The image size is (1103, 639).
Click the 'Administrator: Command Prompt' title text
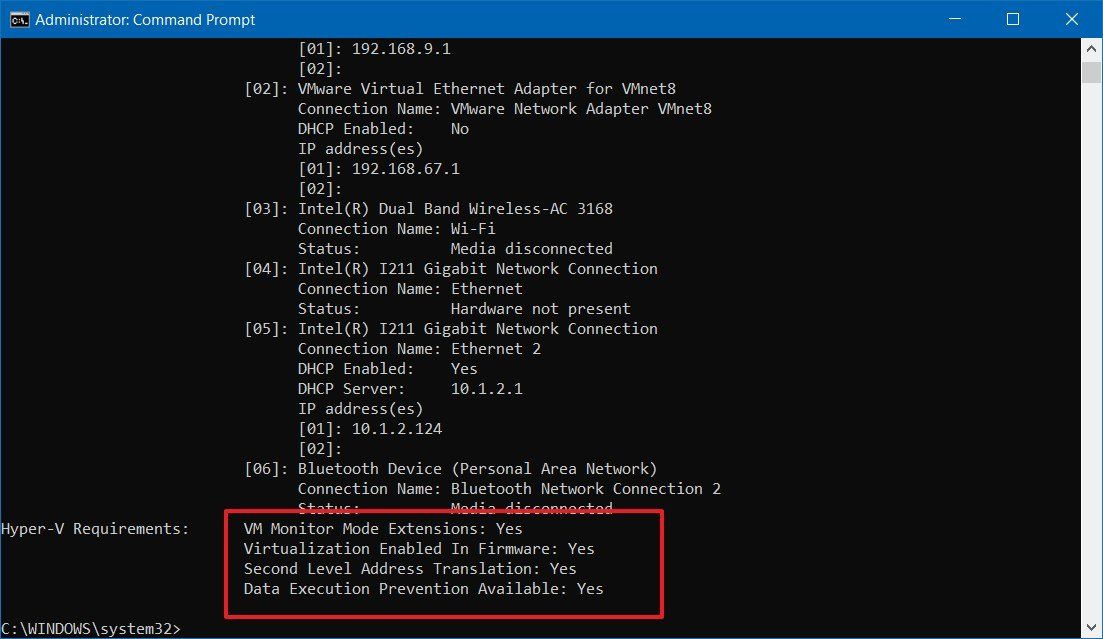tap(145, 20)
